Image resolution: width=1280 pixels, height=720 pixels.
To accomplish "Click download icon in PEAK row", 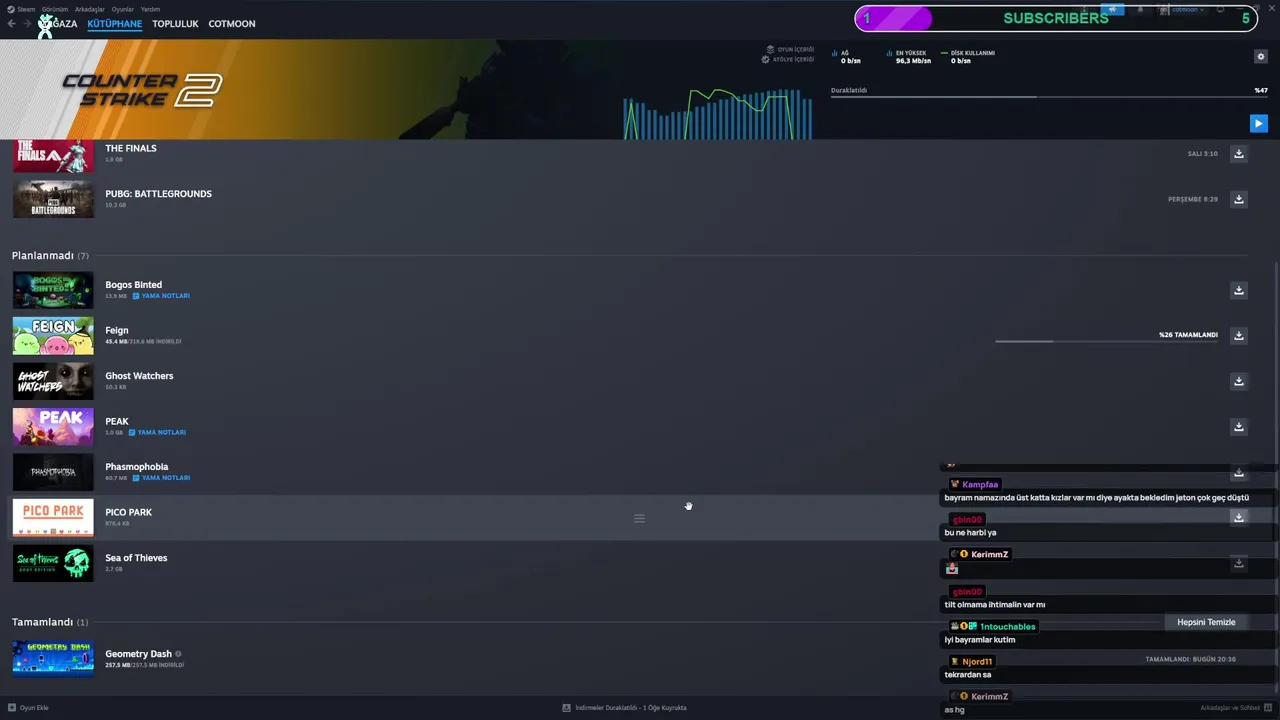I will coord(1238,427).
